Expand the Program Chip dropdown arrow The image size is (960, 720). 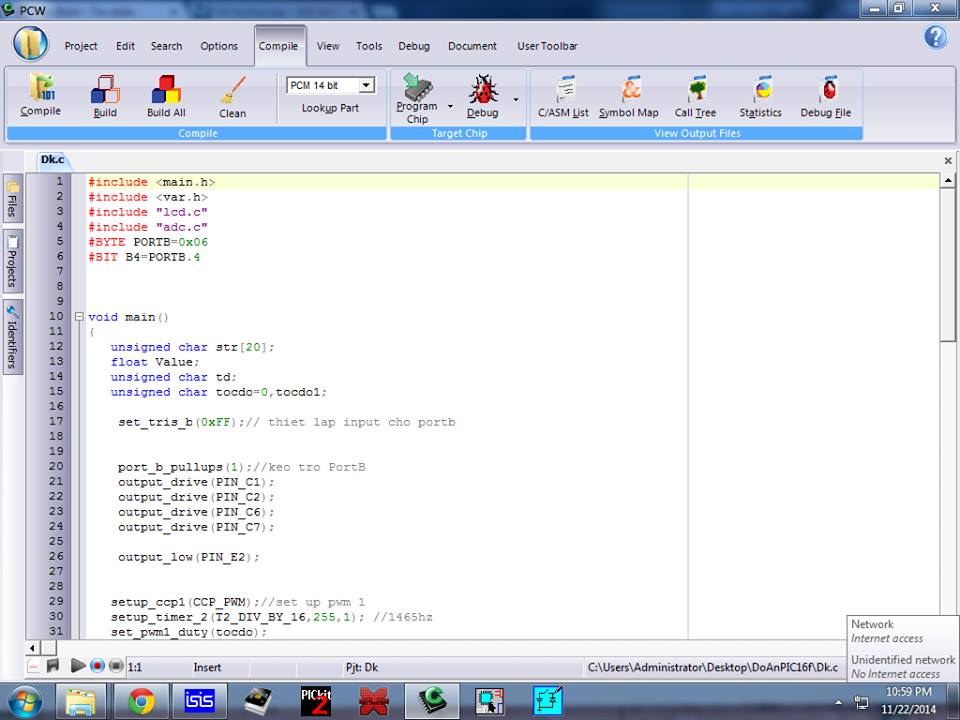pyautogui.click(x=450, y=105)
